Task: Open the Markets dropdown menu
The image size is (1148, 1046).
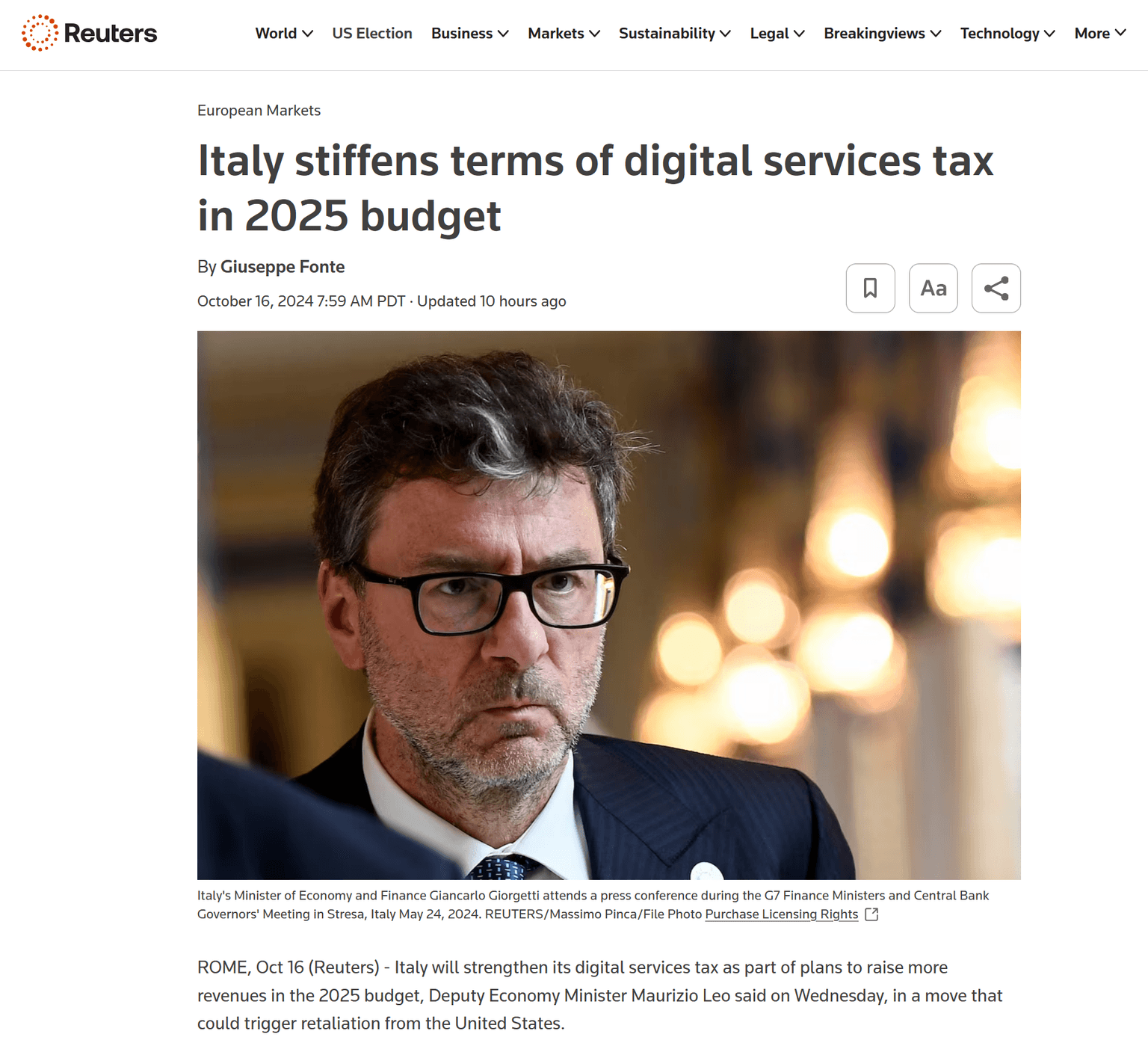Action: click(564, 34)
